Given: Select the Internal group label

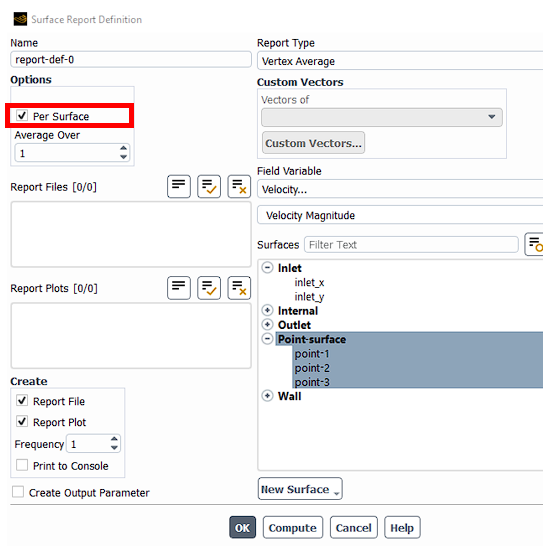Looking at the screenshot, I should coord(298,311).
